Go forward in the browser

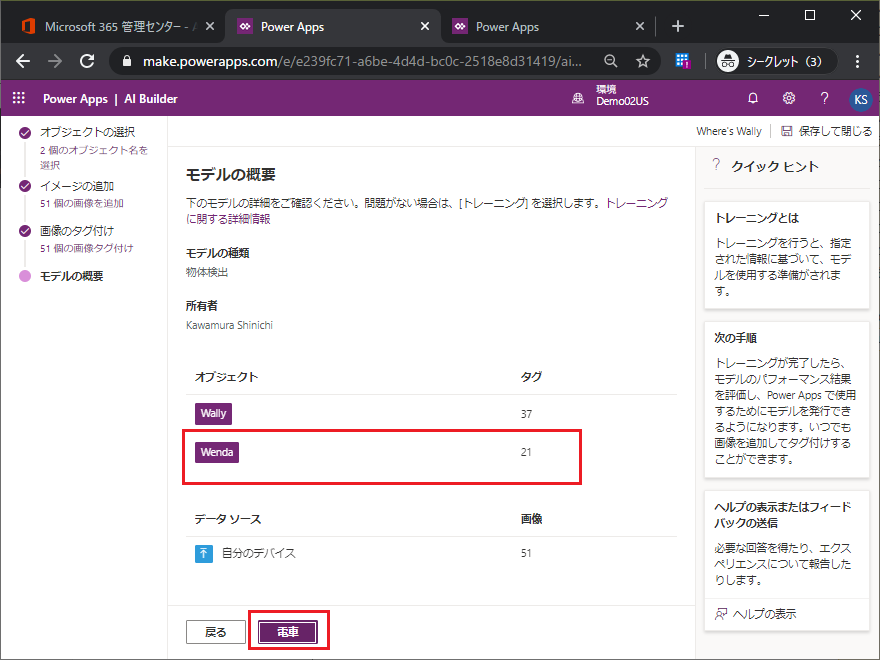click(54, 61)
